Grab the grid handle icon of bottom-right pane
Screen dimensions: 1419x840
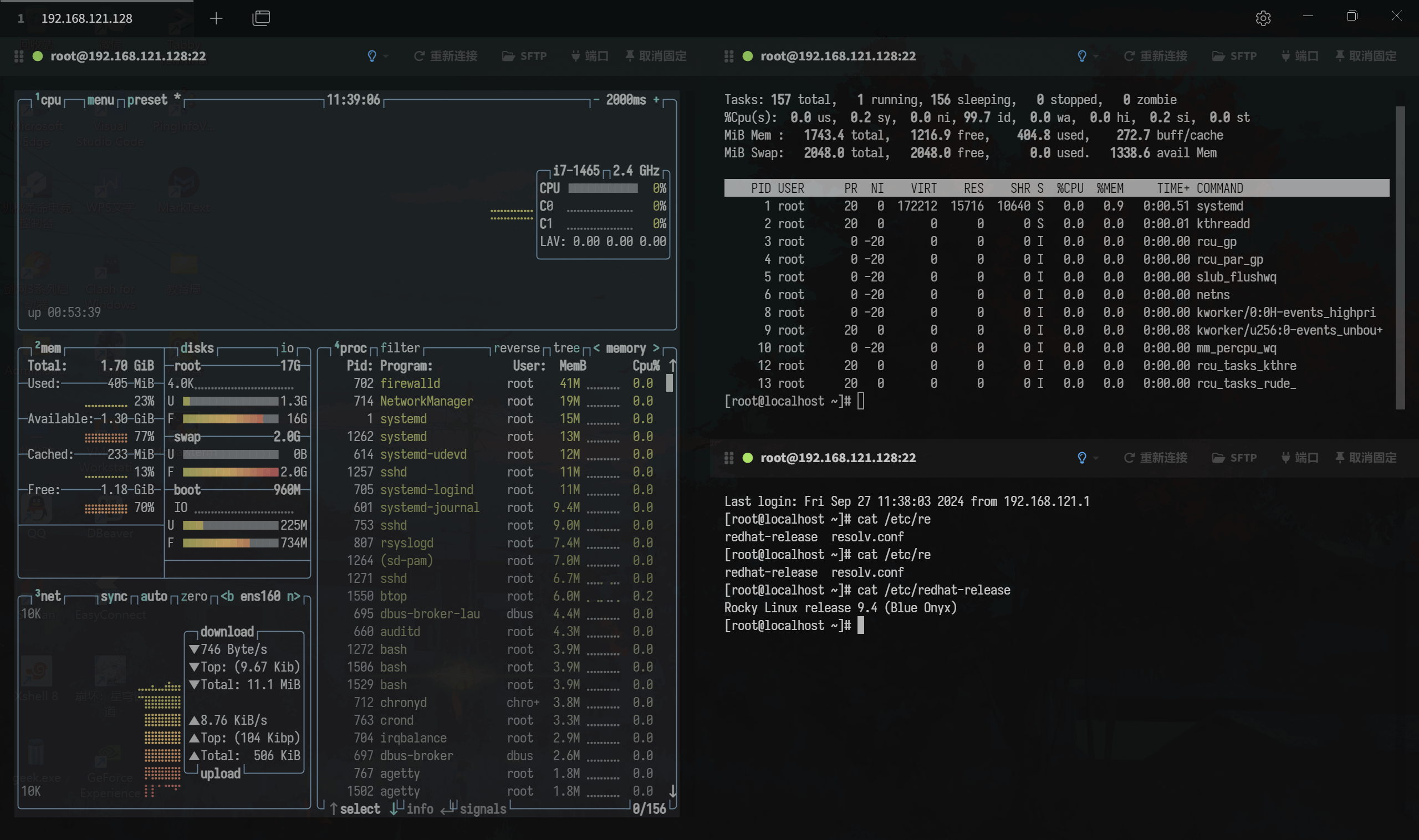(729, 457)
